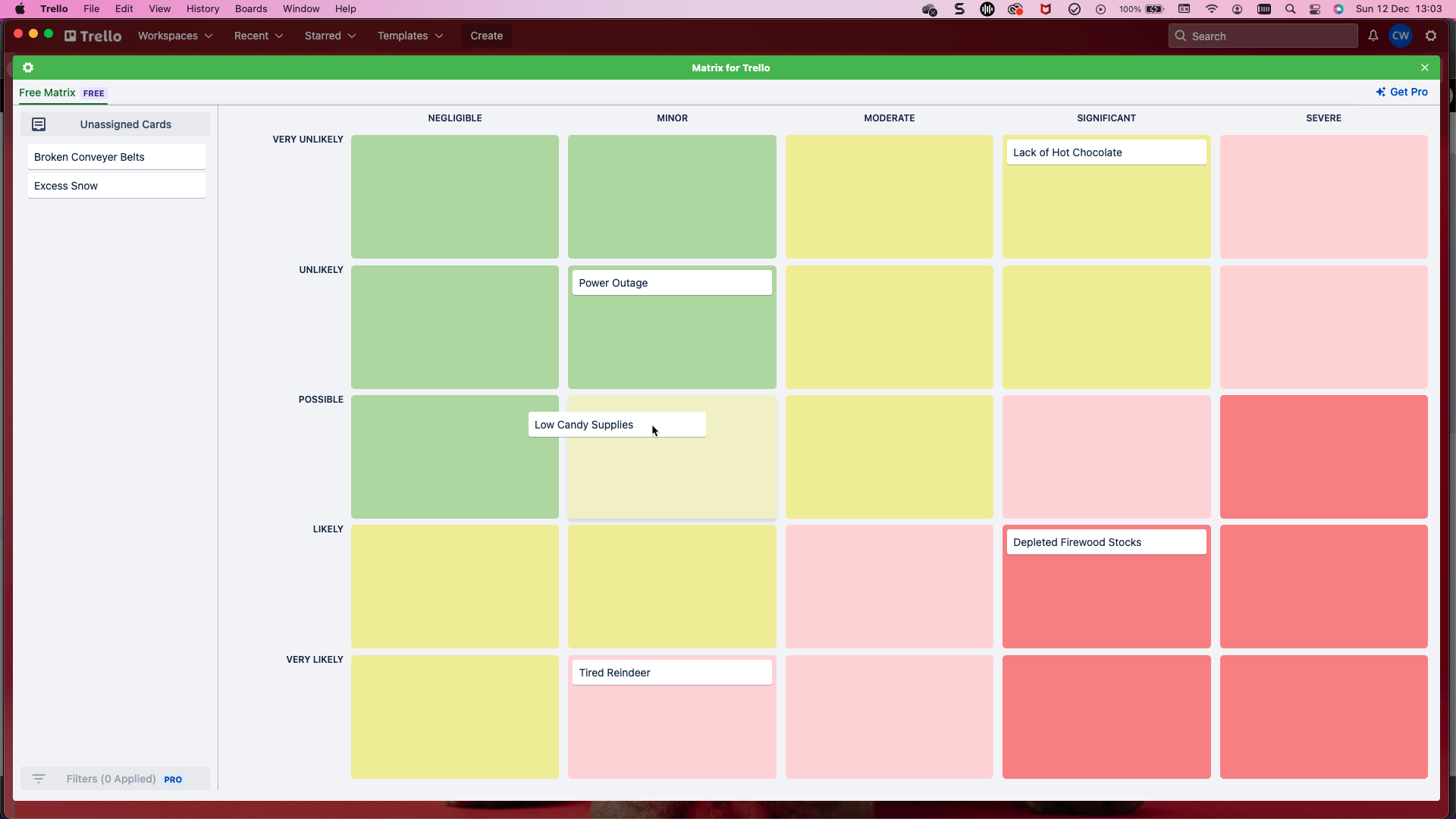Viewport: 1456px width, 819px height.
Task: Click the battery status icon
Action: pyautogui.click(x=1155, y=9)
